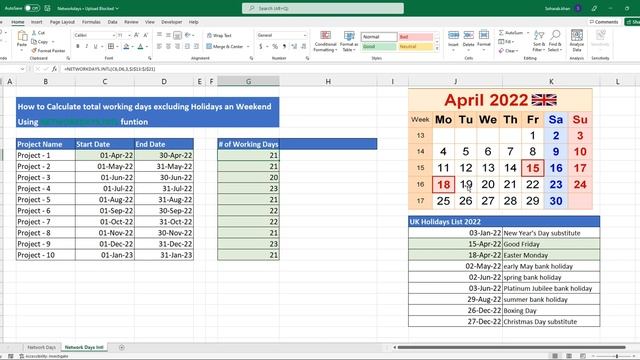640x360 pixels.
Task: Click AutoSum sigma
Action: (x=511, y=33)
